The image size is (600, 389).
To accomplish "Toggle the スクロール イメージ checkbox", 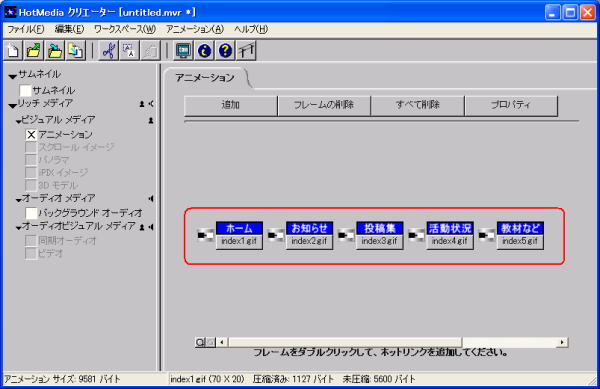I will pyautogui.click(x=31, y=147).
